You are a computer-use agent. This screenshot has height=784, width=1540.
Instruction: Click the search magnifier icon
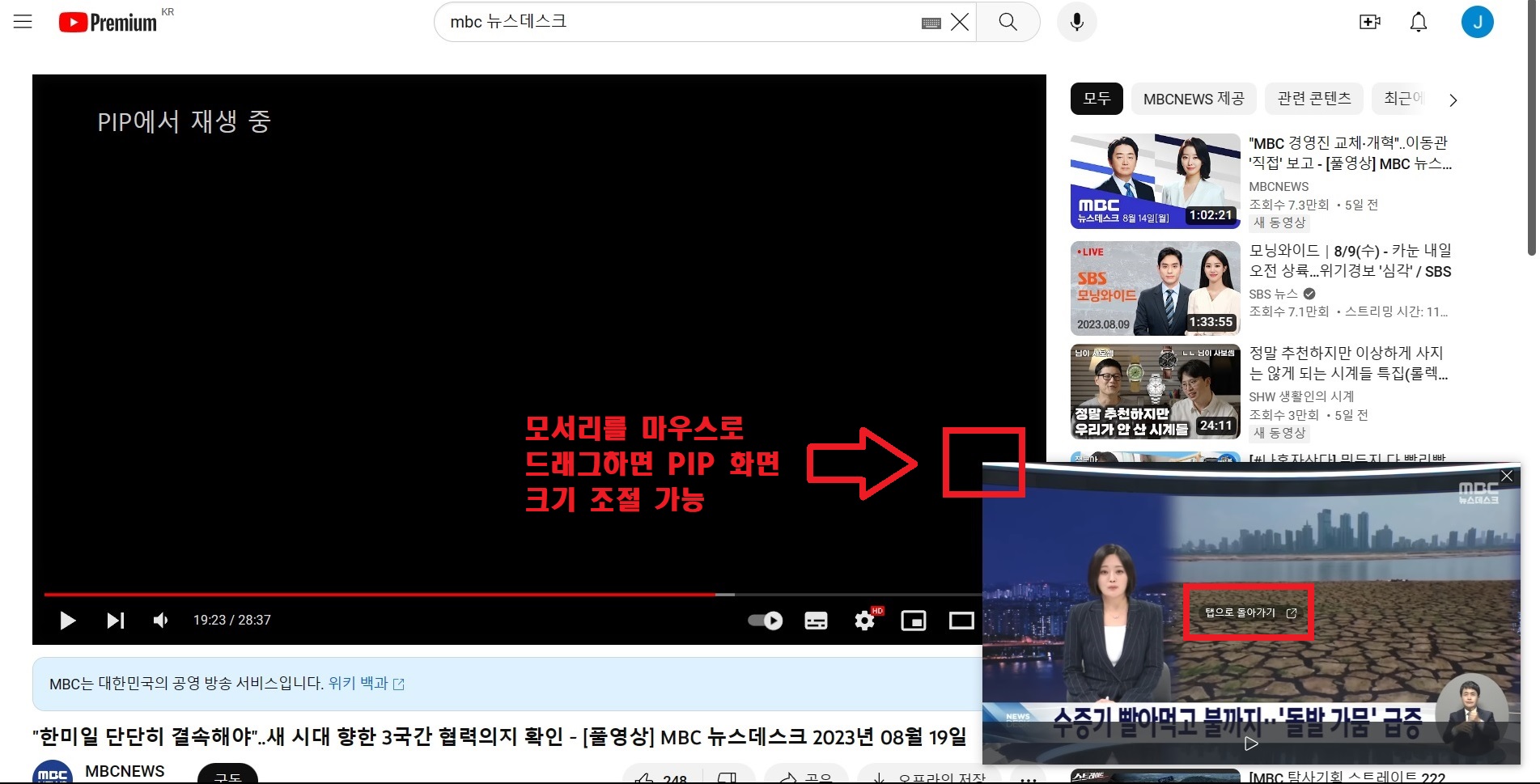[x=1008, y=22]
